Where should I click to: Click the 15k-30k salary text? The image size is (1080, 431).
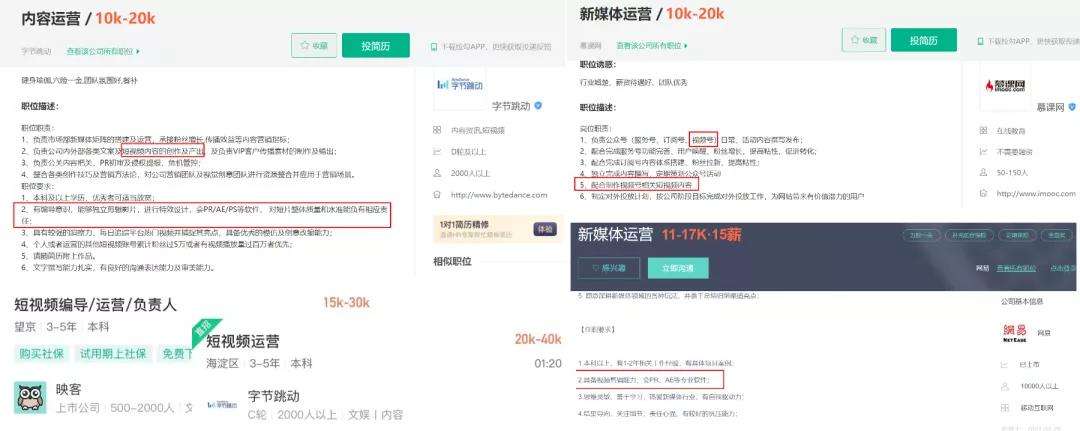[346, 303]
